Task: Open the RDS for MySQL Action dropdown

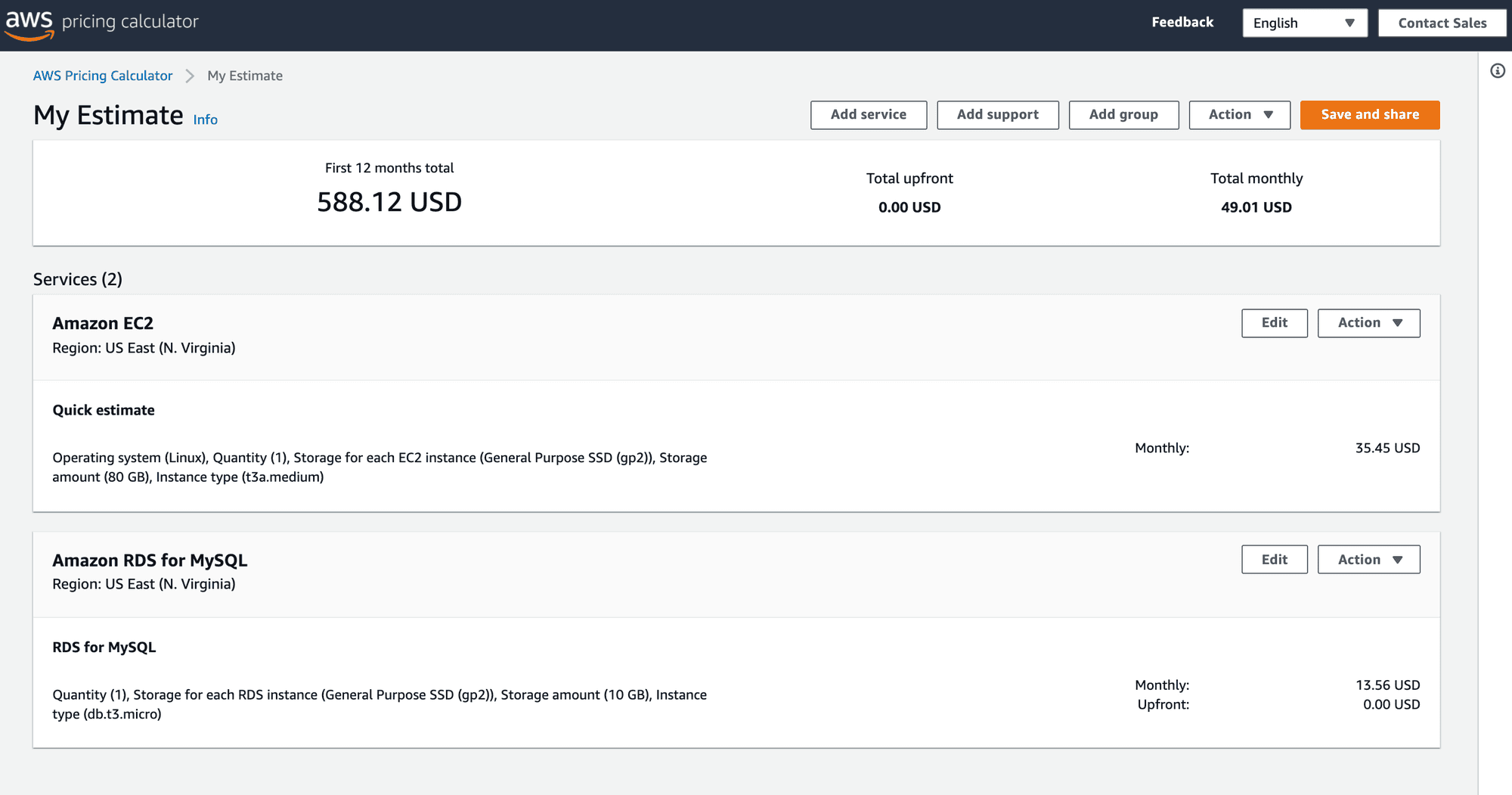Action: point(1369,560)
